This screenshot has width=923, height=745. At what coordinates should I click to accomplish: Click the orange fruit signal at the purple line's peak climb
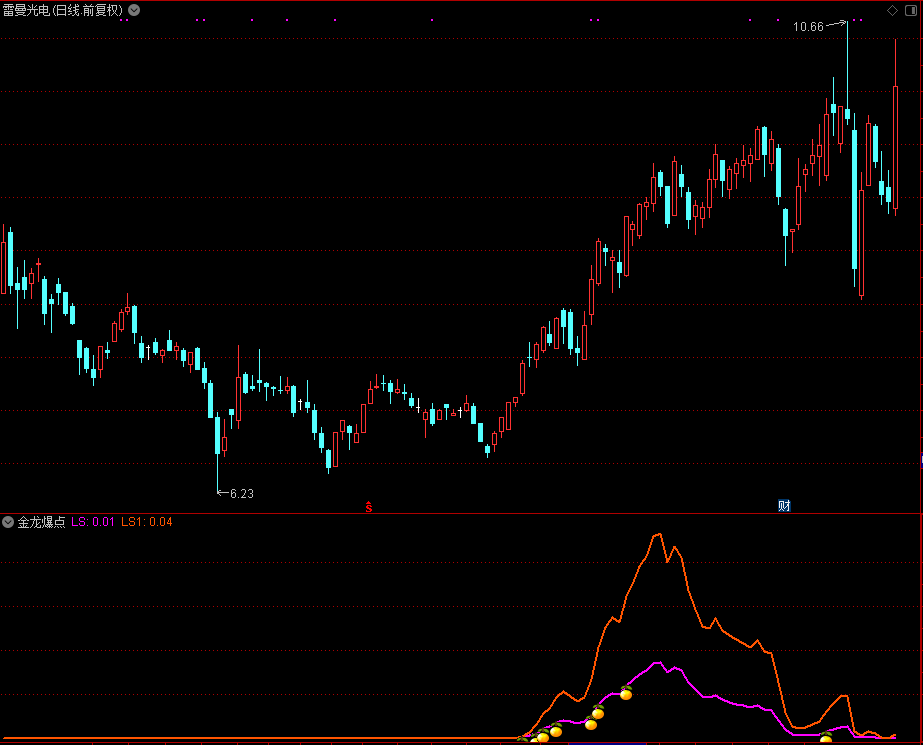626,692
